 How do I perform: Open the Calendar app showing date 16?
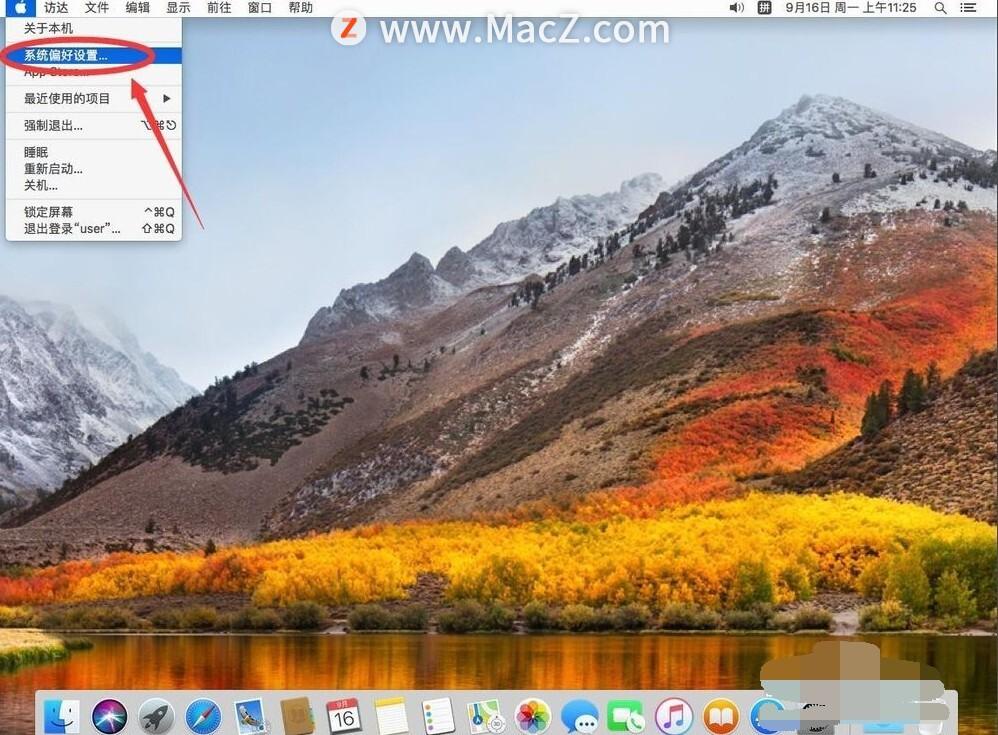(x=344, y=715)
